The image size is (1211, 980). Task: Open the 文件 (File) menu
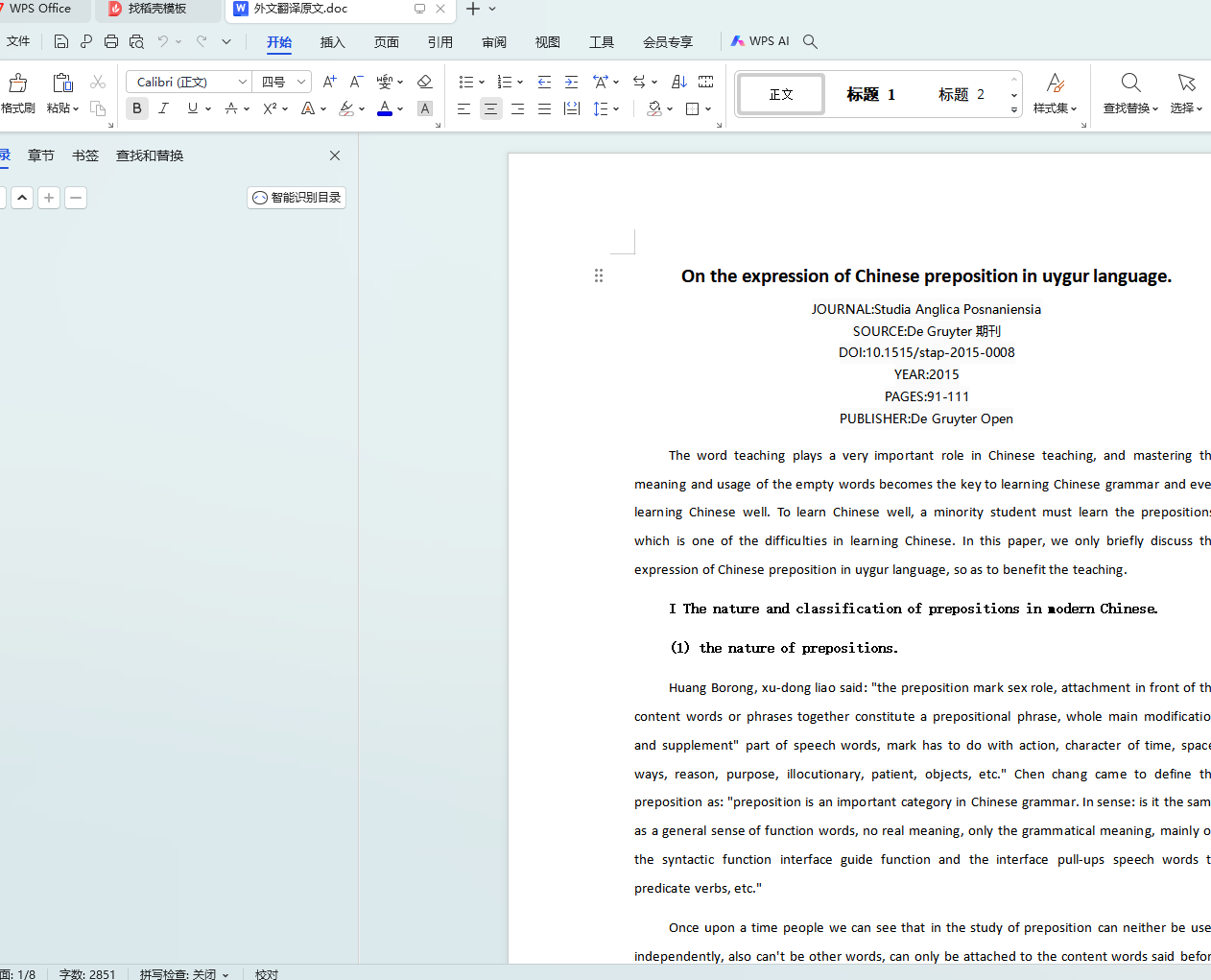[x=18, y=41]
